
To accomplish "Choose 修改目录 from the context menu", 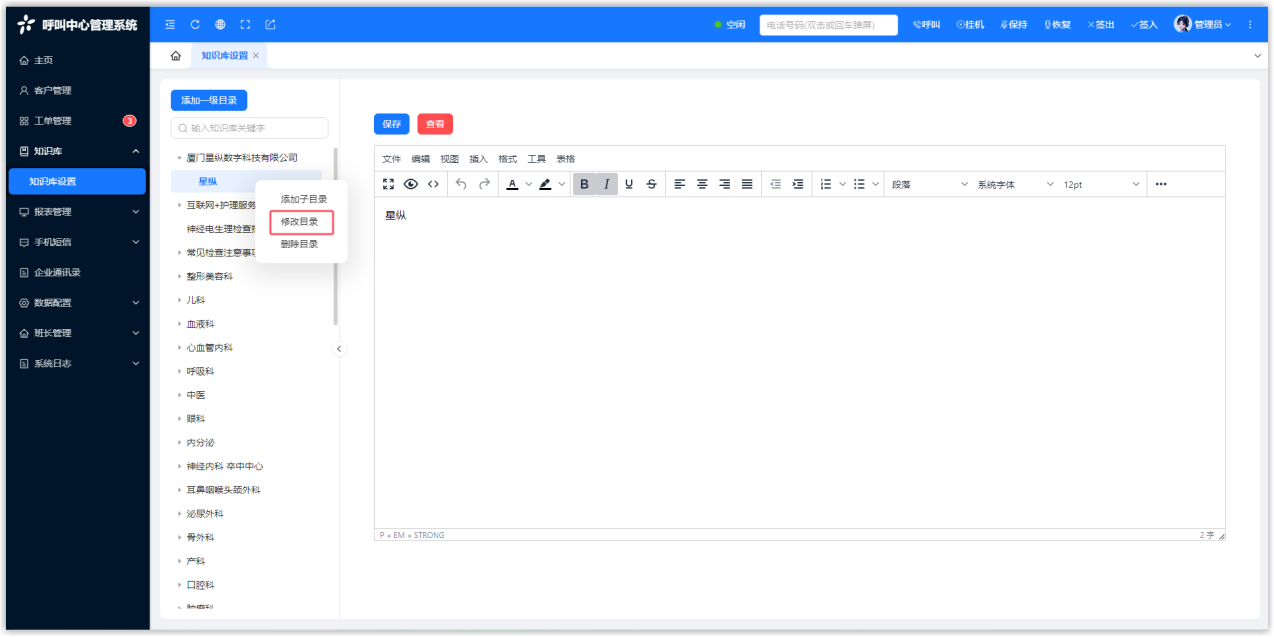I will click(300, 222).
